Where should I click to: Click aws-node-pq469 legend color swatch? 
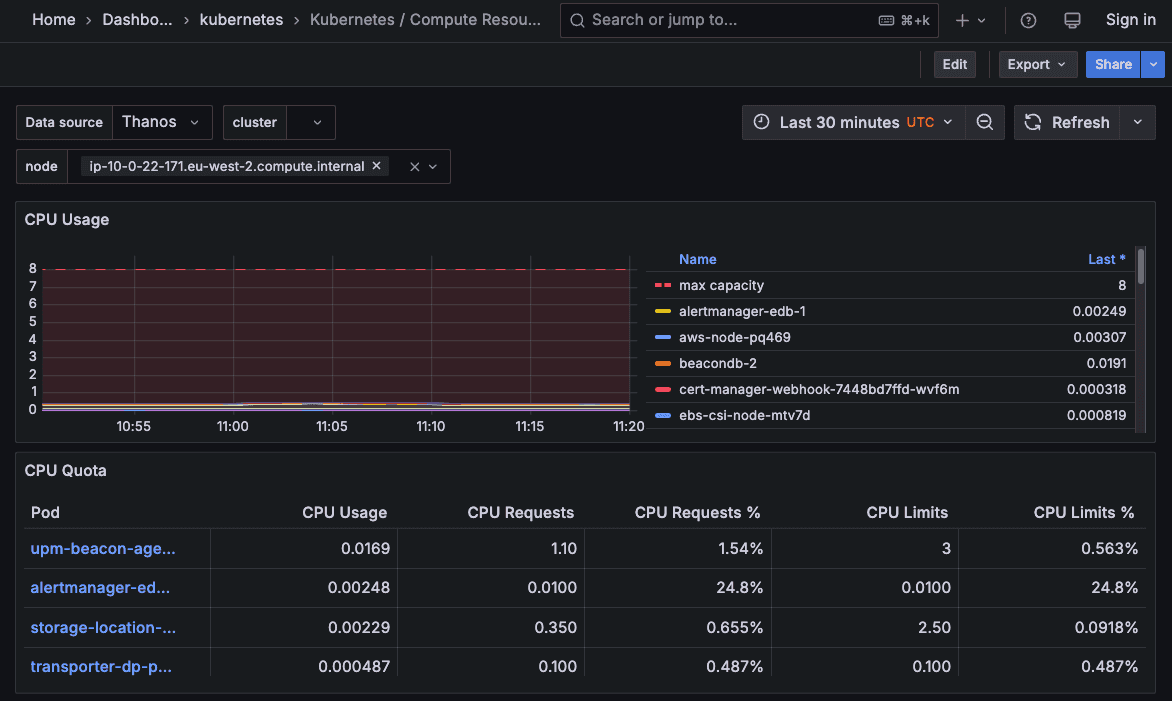click(662, 337)
